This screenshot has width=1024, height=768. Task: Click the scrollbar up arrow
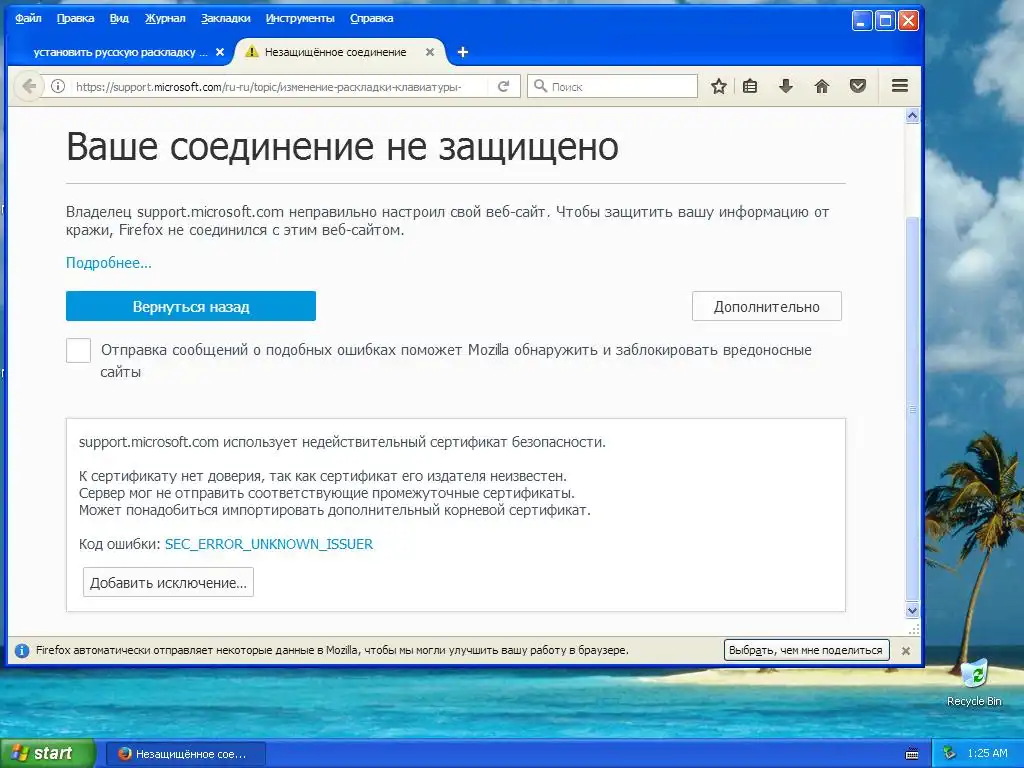pos(913,116)
